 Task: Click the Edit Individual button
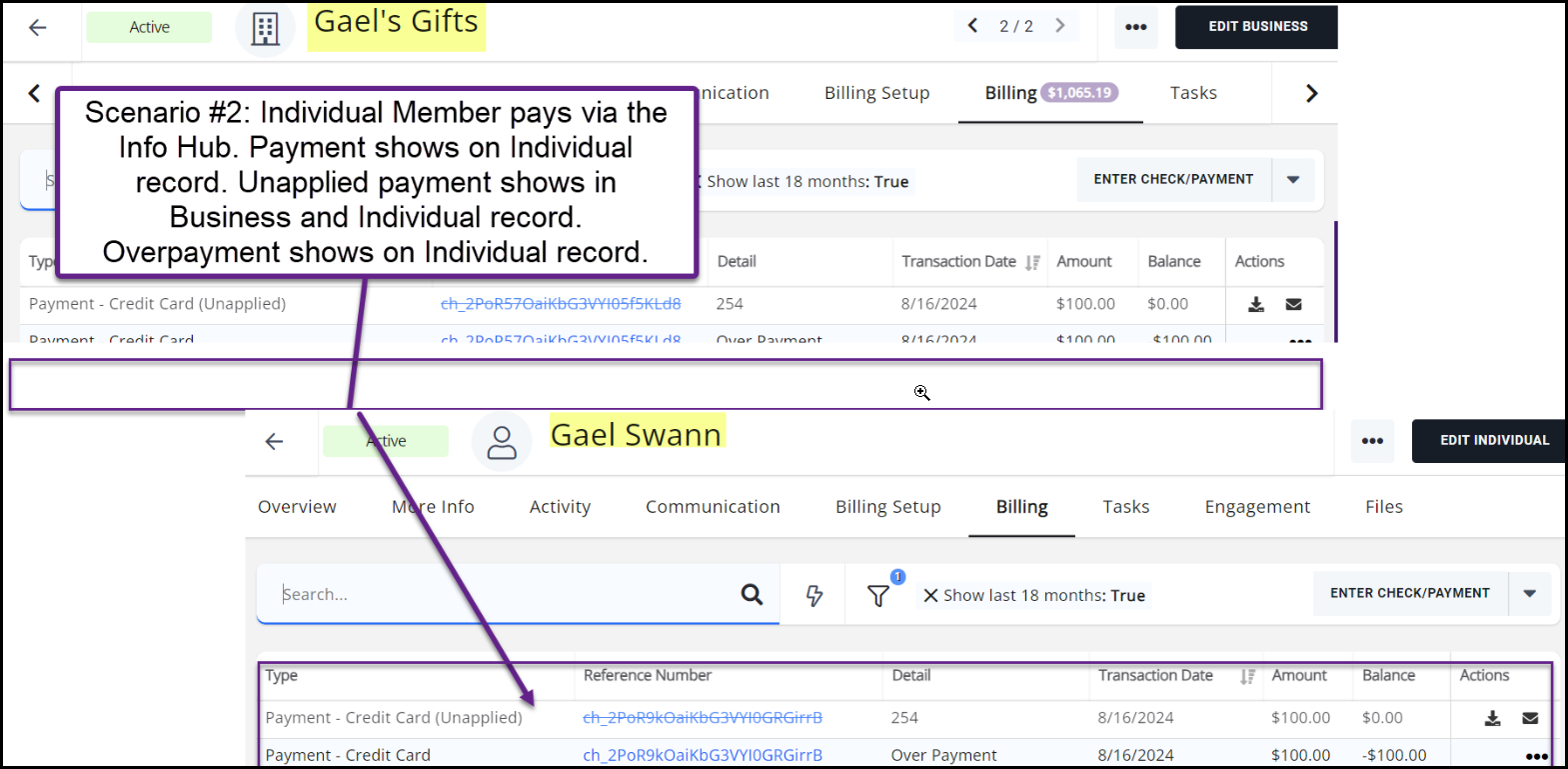[1493, 441]
